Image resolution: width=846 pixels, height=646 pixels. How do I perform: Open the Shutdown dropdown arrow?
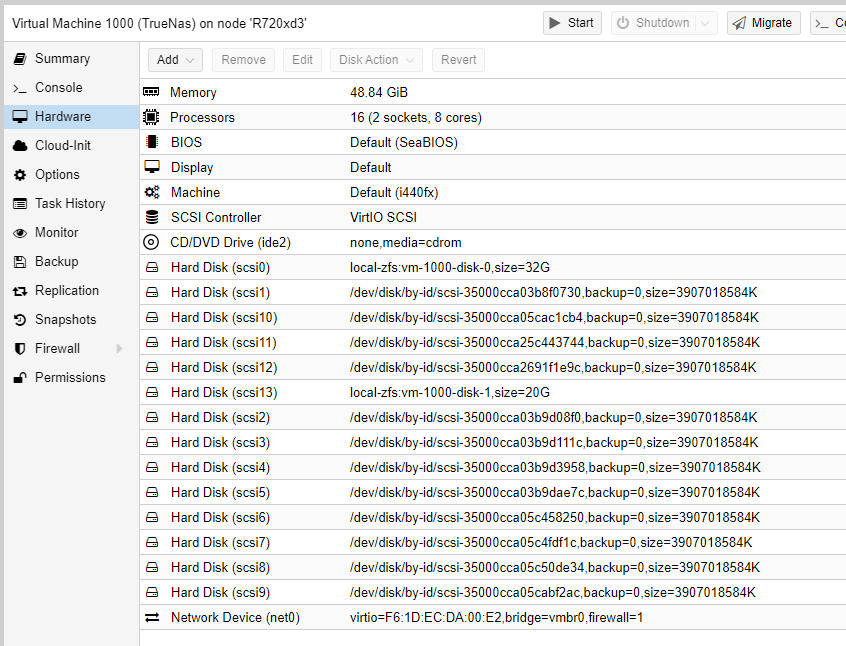(706, 23)
